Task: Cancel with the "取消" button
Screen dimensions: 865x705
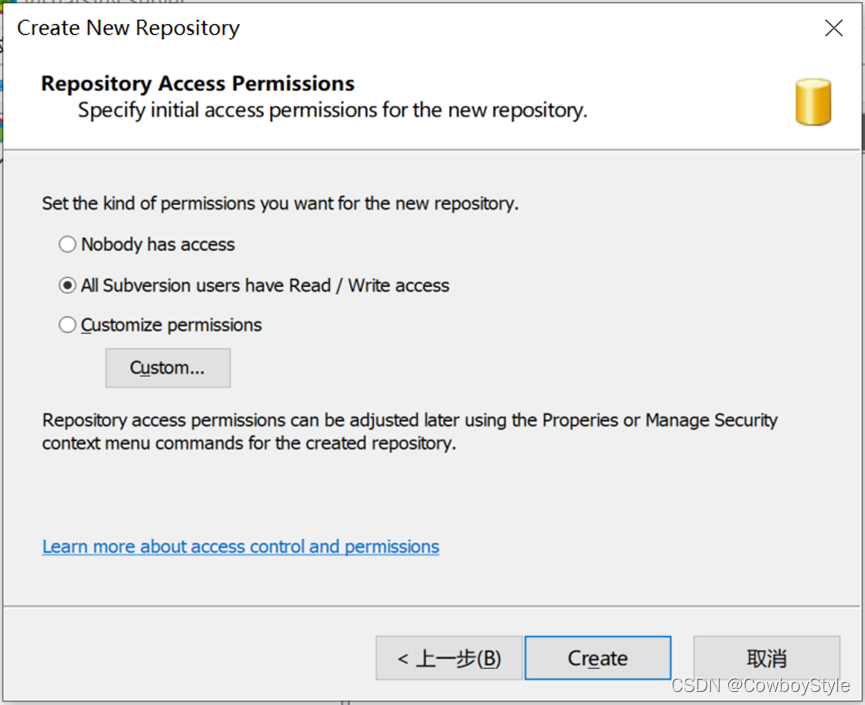Action: pyautogui.click(x=766, y=658)
